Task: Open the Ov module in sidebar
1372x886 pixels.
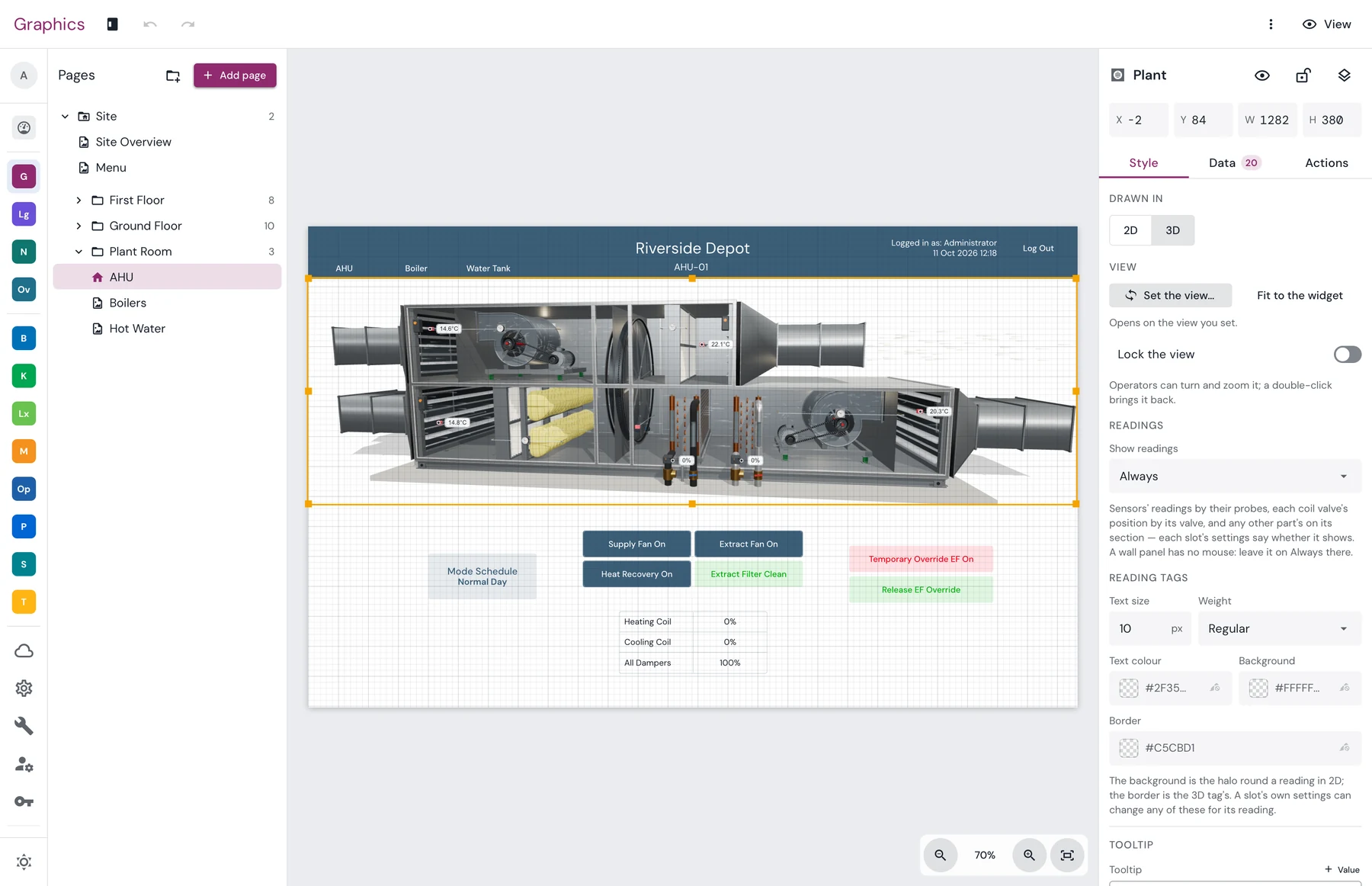Action: [x=24, y=290]
